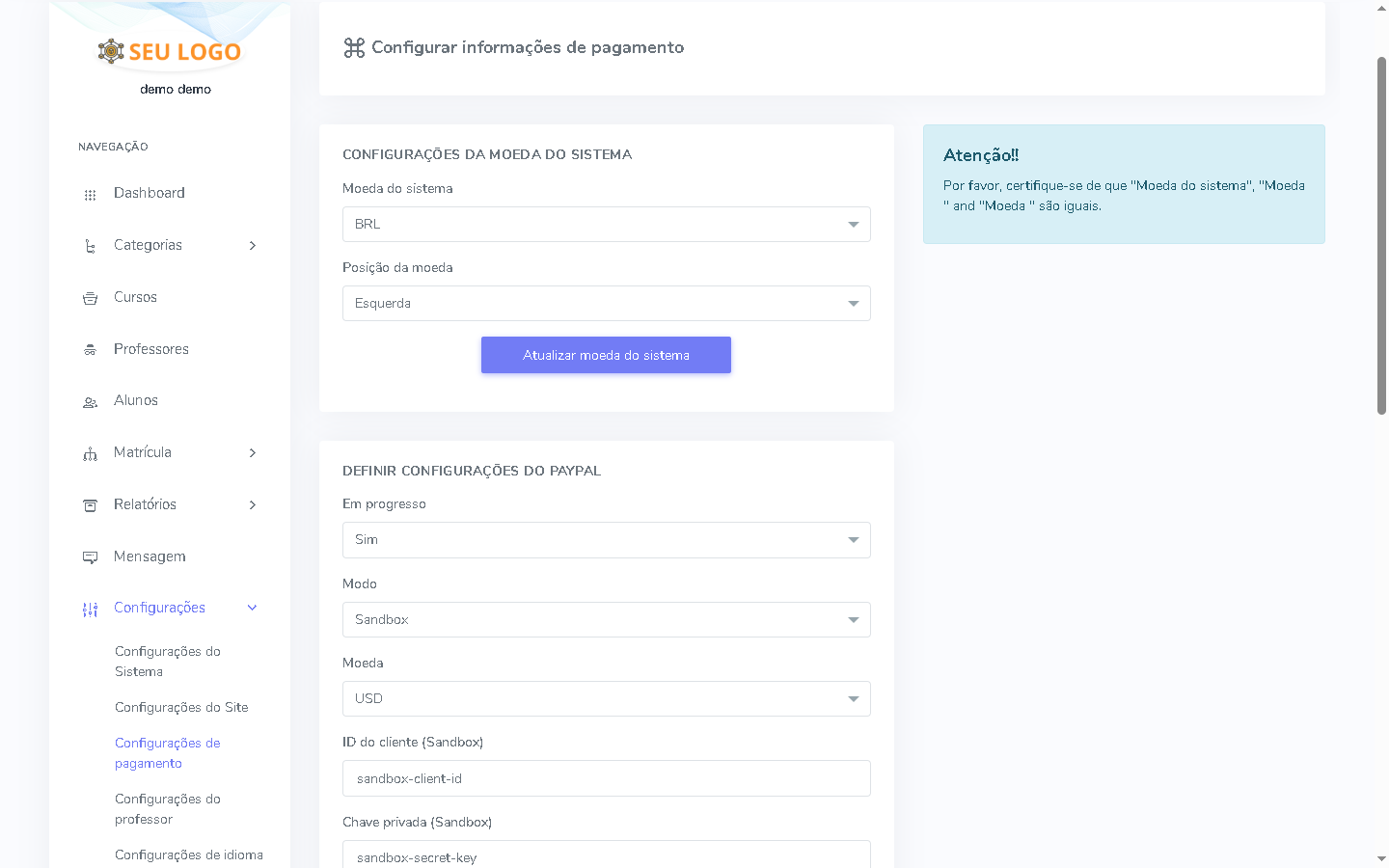
Task: Open the Moeda do sistema dropdown
Action: (606, 225)
